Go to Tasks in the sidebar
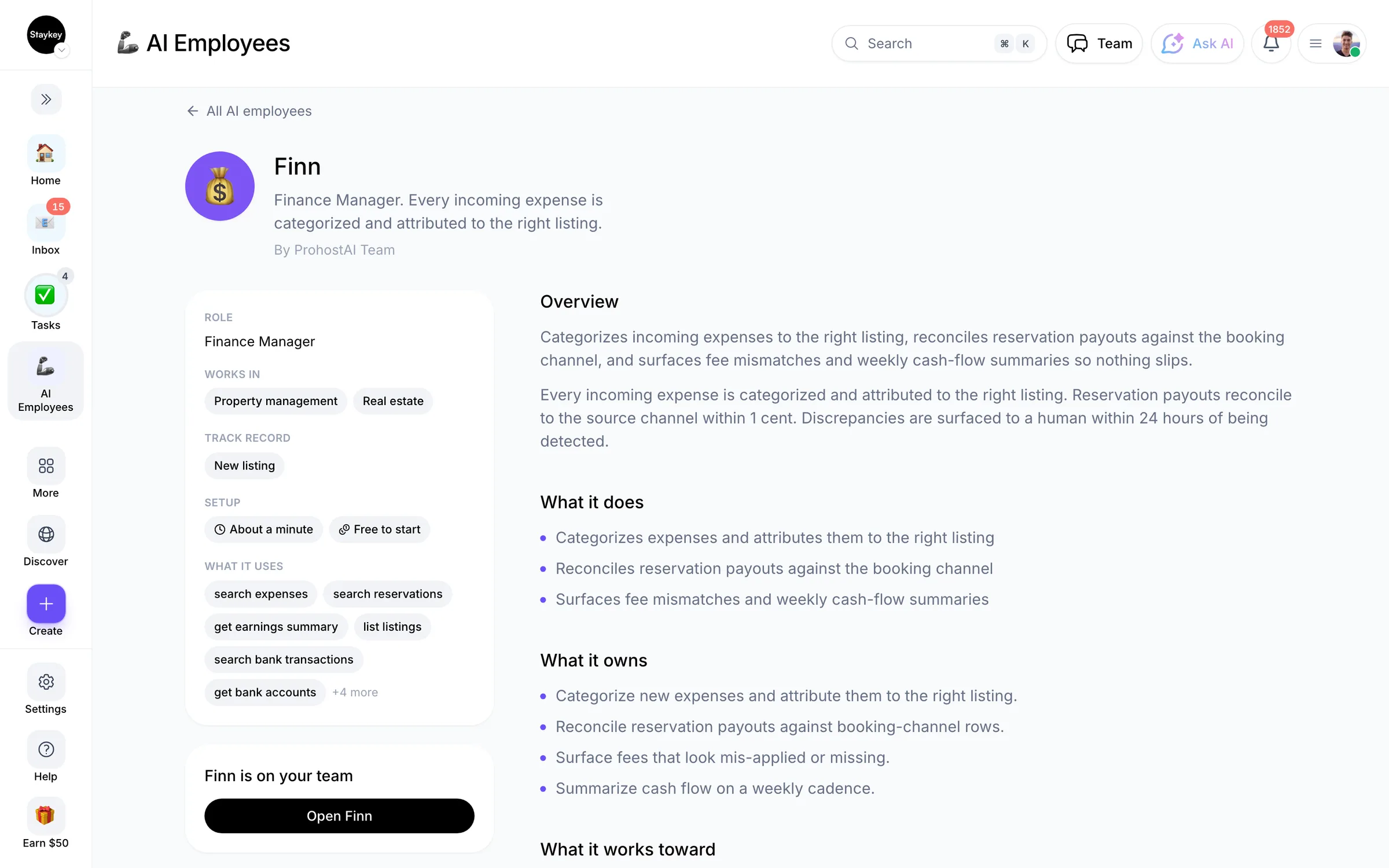This screenshot has height=868, width=1389. (46, 295)
